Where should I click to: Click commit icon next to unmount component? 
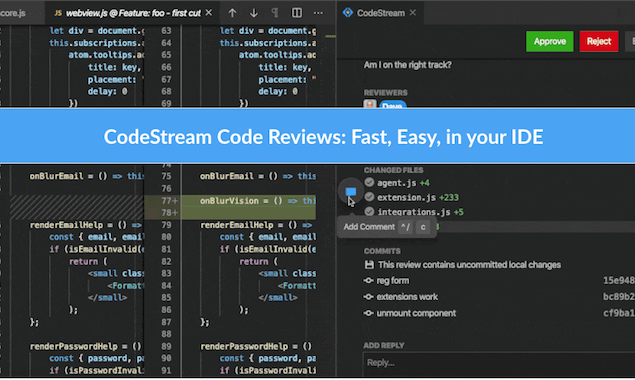pos(369,313)
